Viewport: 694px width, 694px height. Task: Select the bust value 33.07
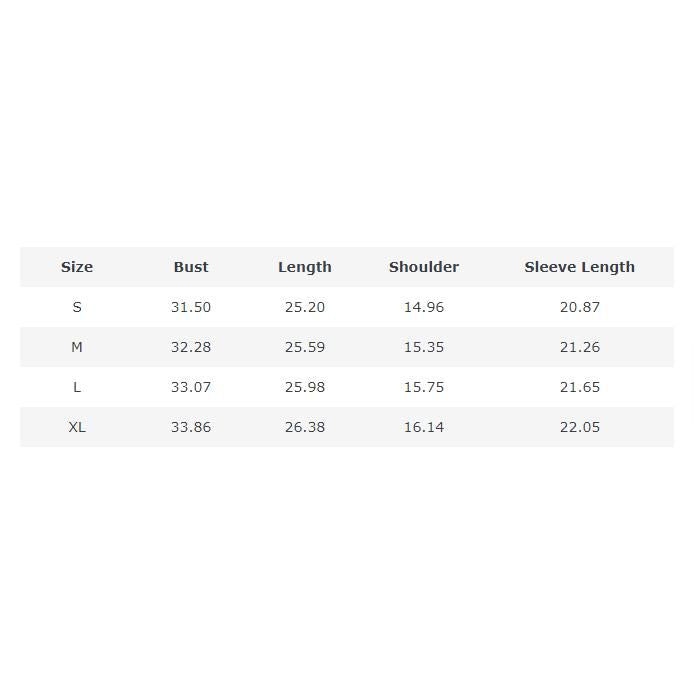(x=191, y=387)
